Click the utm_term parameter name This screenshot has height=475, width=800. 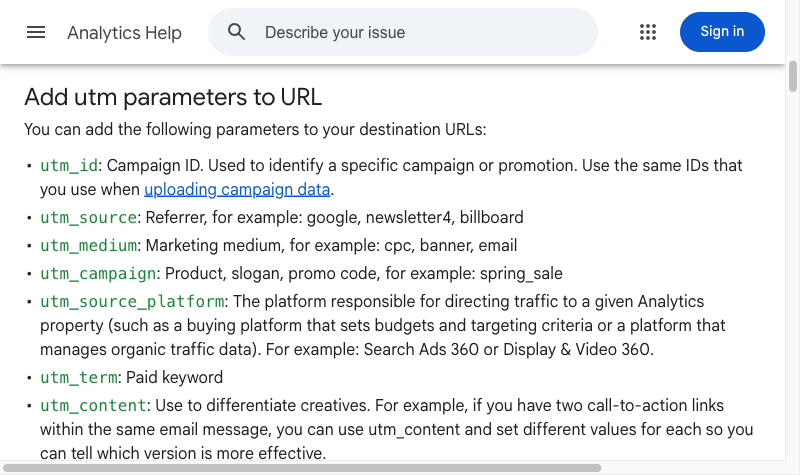point(79,378)
